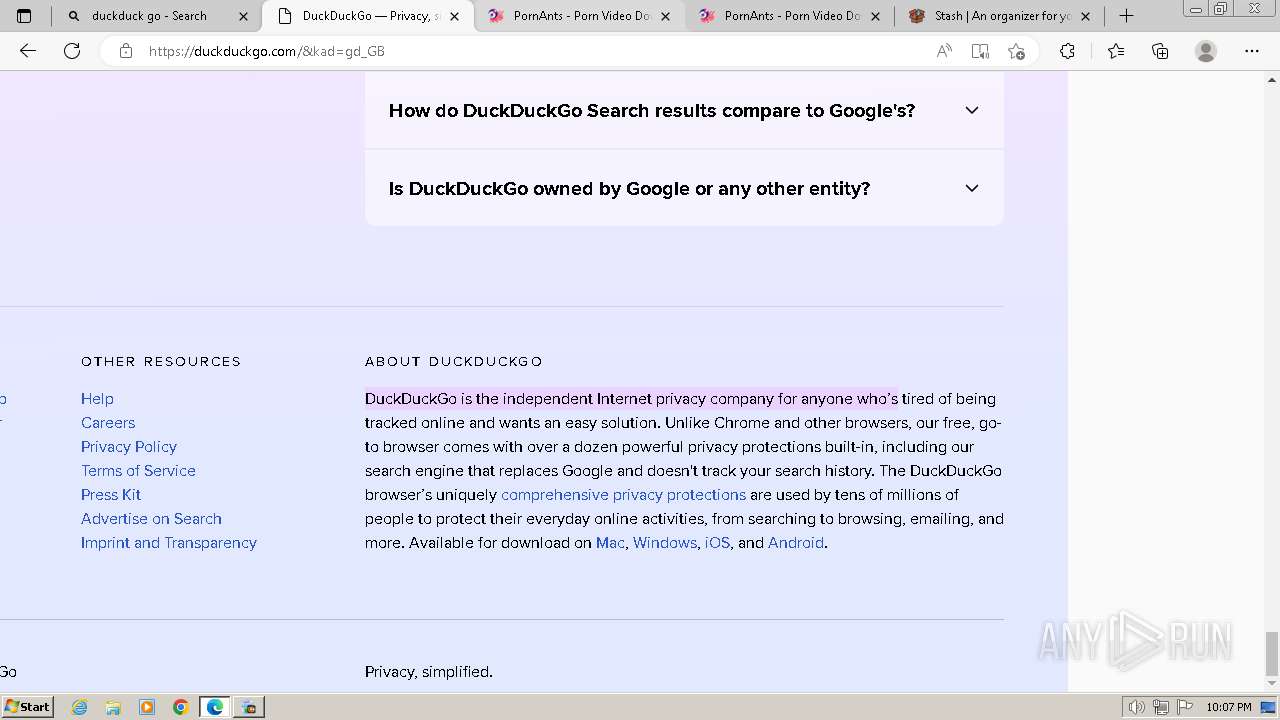1280x720 pixels.
Task: Open the Android download link
Action: point(796,542)
